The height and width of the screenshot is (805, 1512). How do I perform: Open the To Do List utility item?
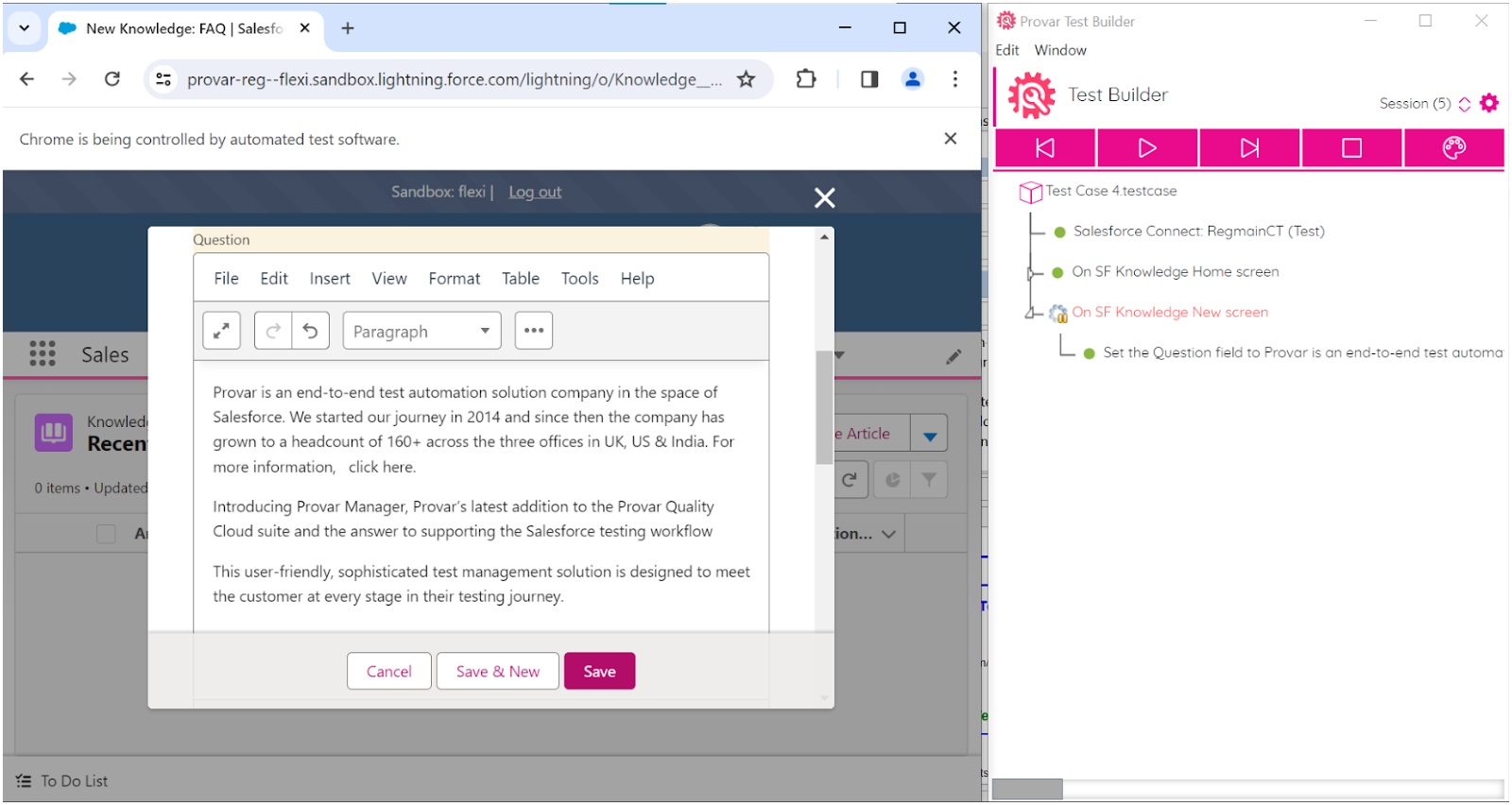pyautogui.click(x=62, y=781)
